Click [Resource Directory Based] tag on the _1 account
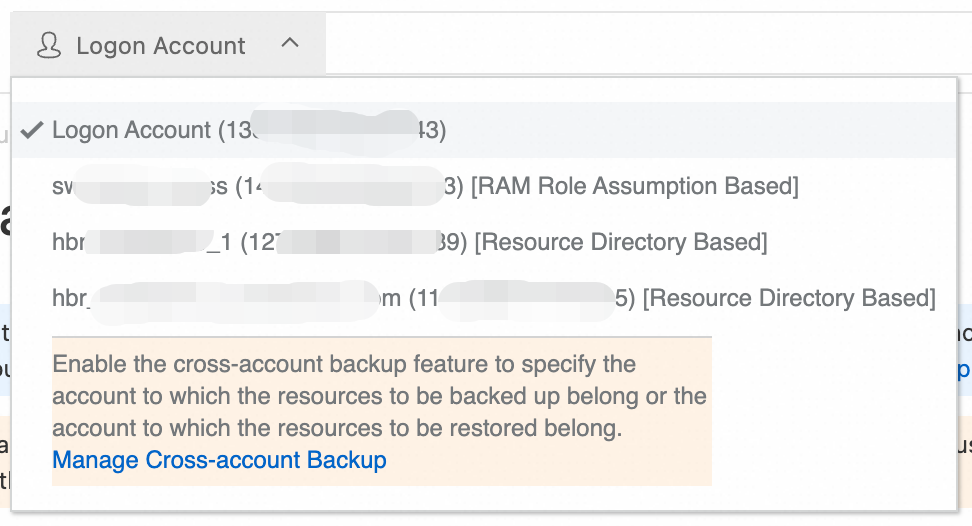 (620, 242)
